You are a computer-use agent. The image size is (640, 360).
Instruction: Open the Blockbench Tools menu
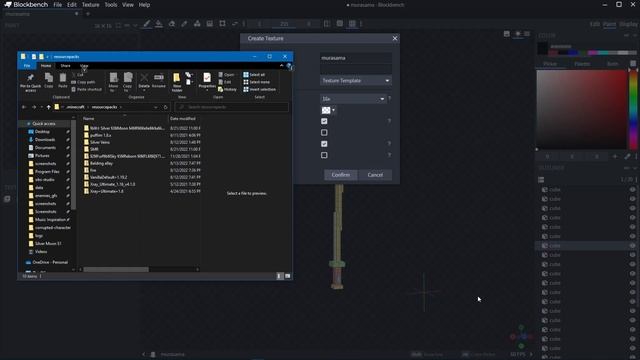[111, 5]
